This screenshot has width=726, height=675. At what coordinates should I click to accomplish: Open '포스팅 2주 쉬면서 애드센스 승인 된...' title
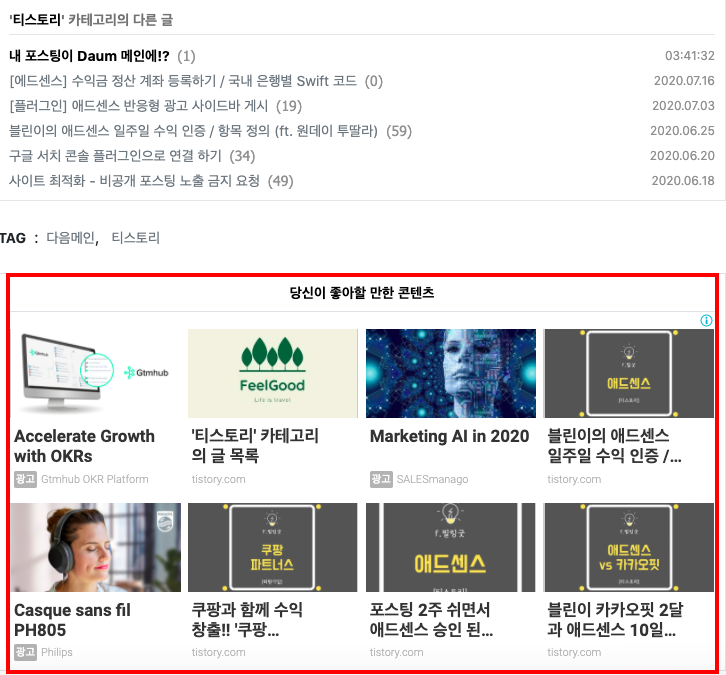[x=431, y=620]
